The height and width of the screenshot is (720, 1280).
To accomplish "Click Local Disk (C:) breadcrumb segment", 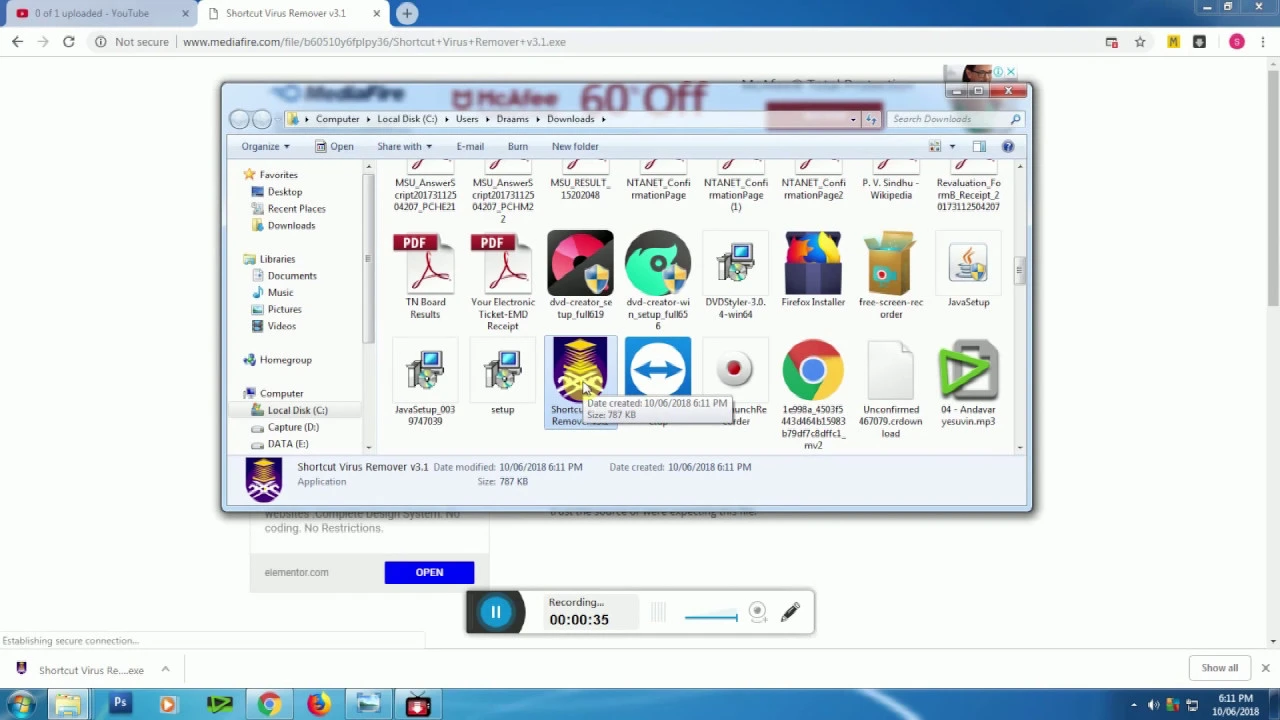I will tap(407, 119).
